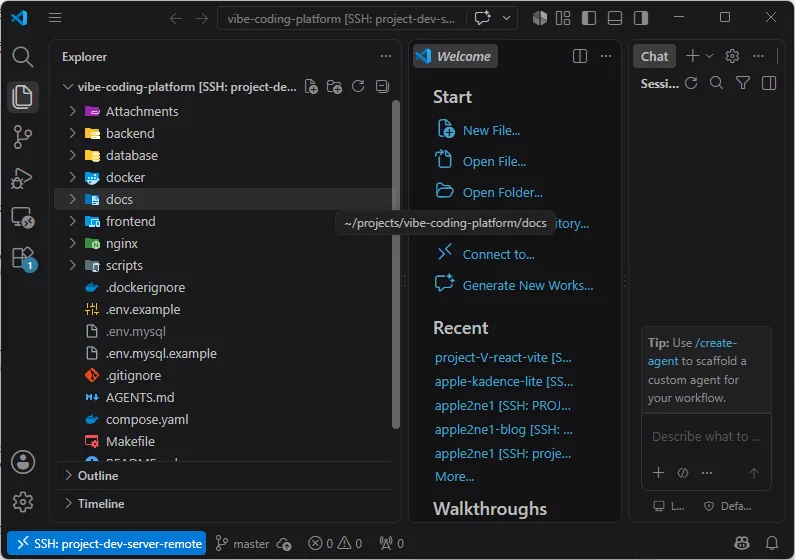
Task: Click the Open Folder... link
Action: tap(502, 193)
